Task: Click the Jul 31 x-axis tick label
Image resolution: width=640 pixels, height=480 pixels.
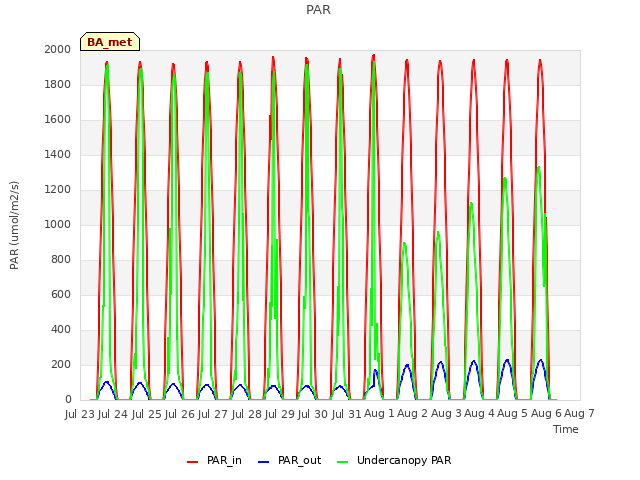Action: 347,414
